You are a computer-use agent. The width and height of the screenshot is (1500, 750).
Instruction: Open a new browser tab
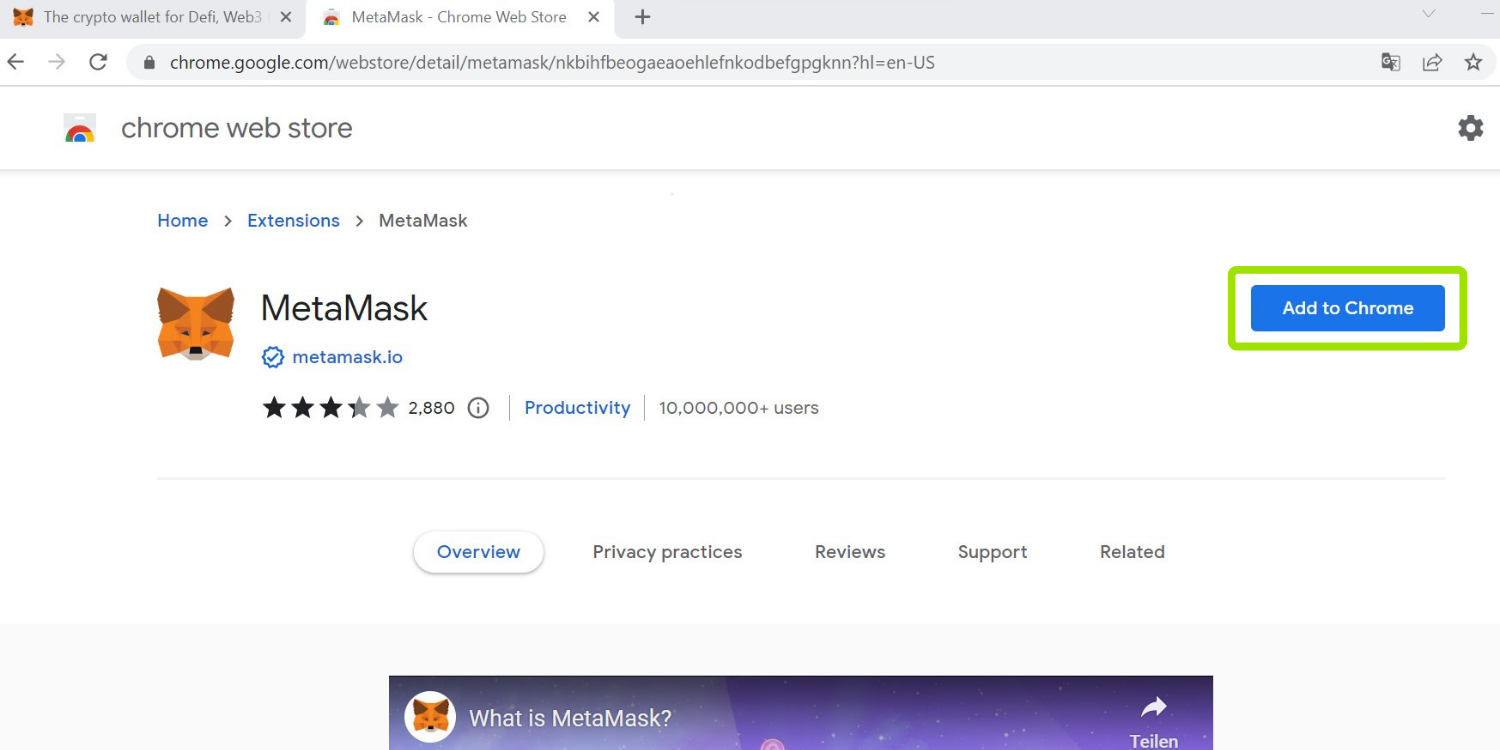pyautogui.click(x=642, y=17)
